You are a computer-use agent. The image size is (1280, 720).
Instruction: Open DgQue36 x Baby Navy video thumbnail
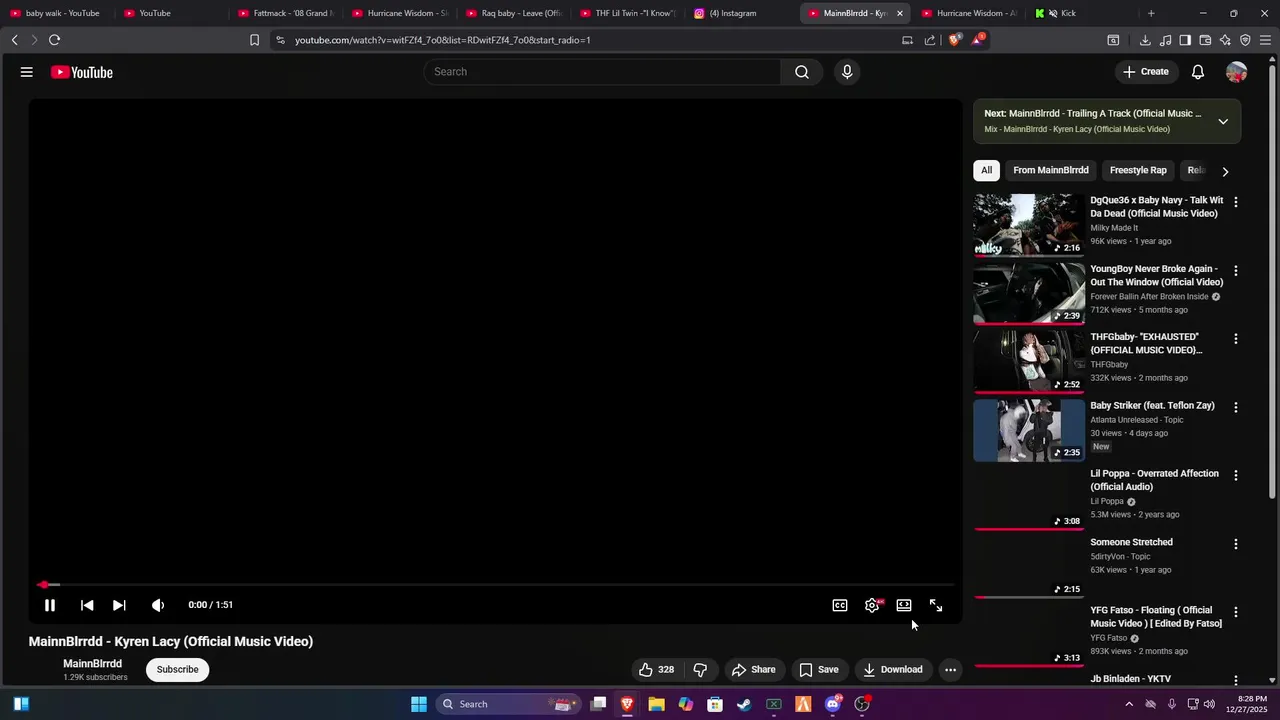coord(1029,225)
